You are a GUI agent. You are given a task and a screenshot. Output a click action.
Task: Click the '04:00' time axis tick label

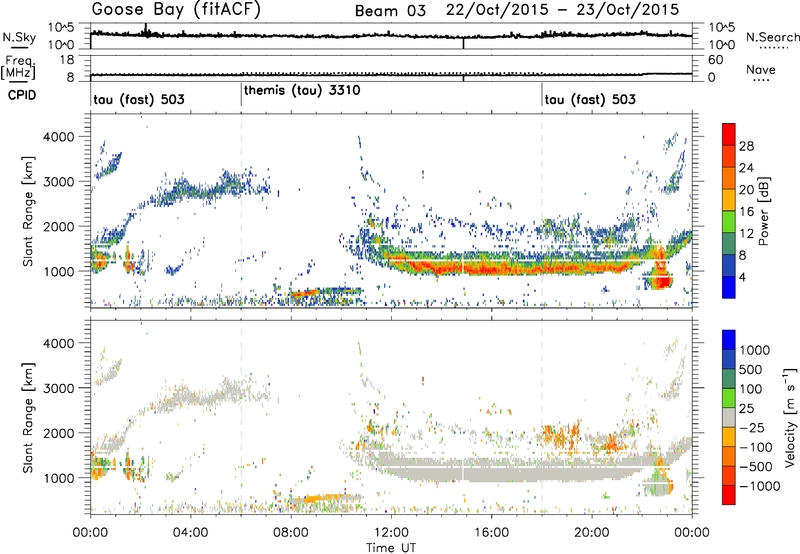pos(191,533)
